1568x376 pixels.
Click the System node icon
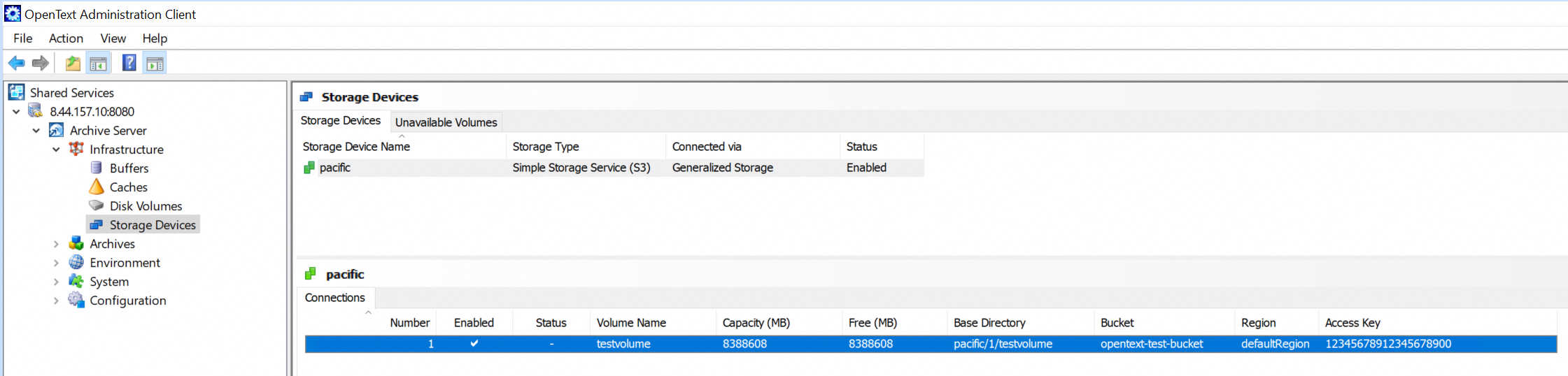(76, 281)
